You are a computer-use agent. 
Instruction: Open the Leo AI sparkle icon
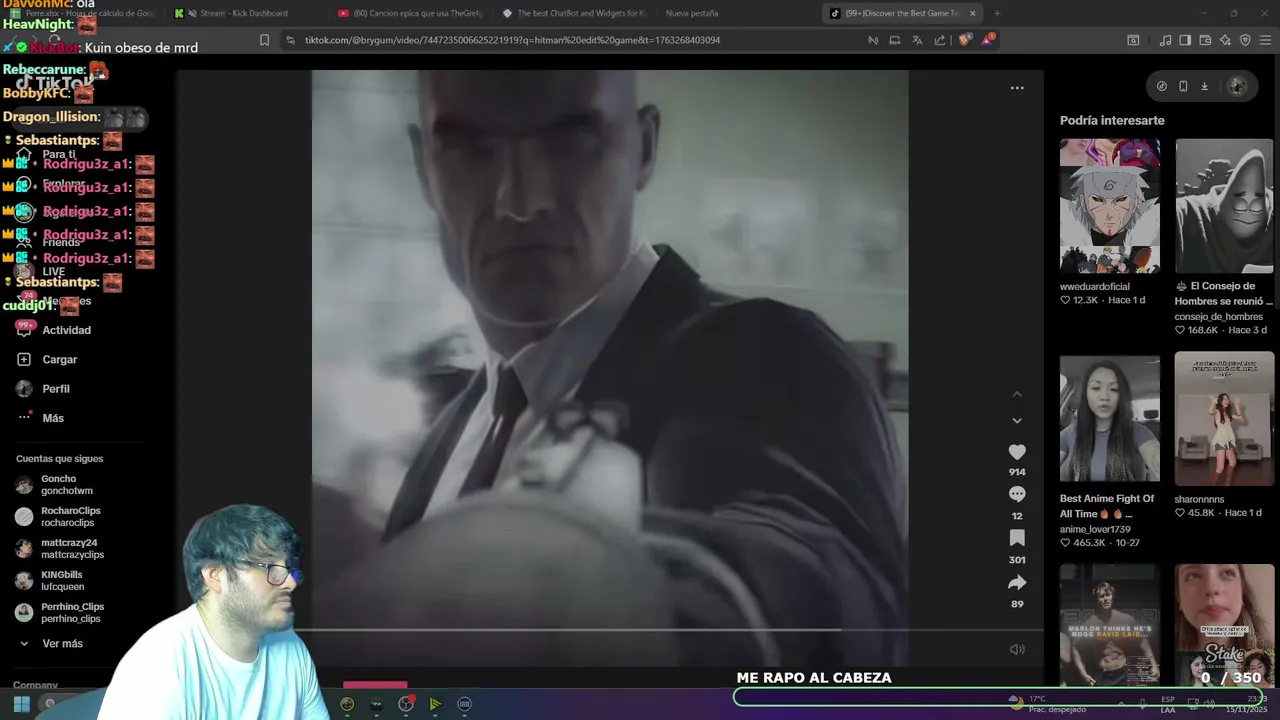tap(1225, 40)
